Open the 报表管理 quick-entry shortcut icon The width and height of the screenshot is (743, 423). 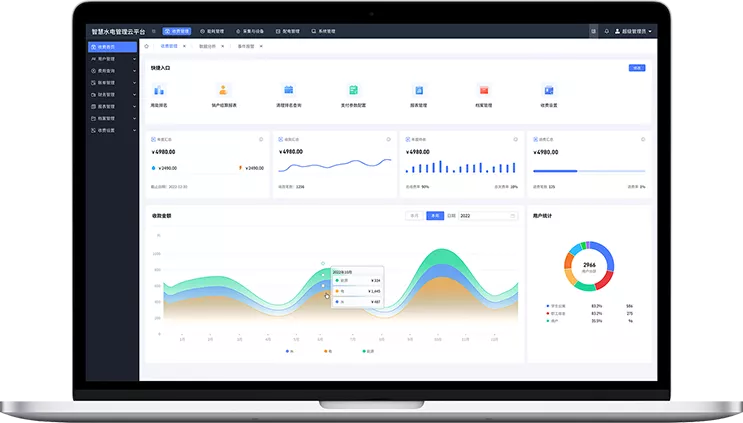[x=419, y=90]
